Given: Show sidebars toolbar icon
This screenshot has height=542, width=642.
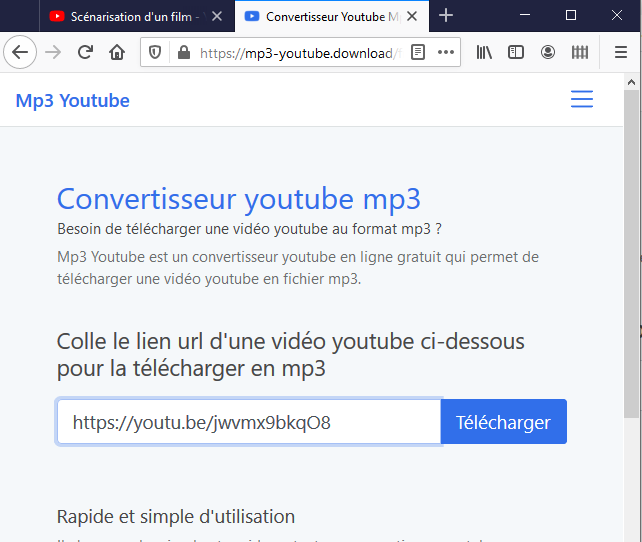Looking at the screenshot, I should [516, 52].
